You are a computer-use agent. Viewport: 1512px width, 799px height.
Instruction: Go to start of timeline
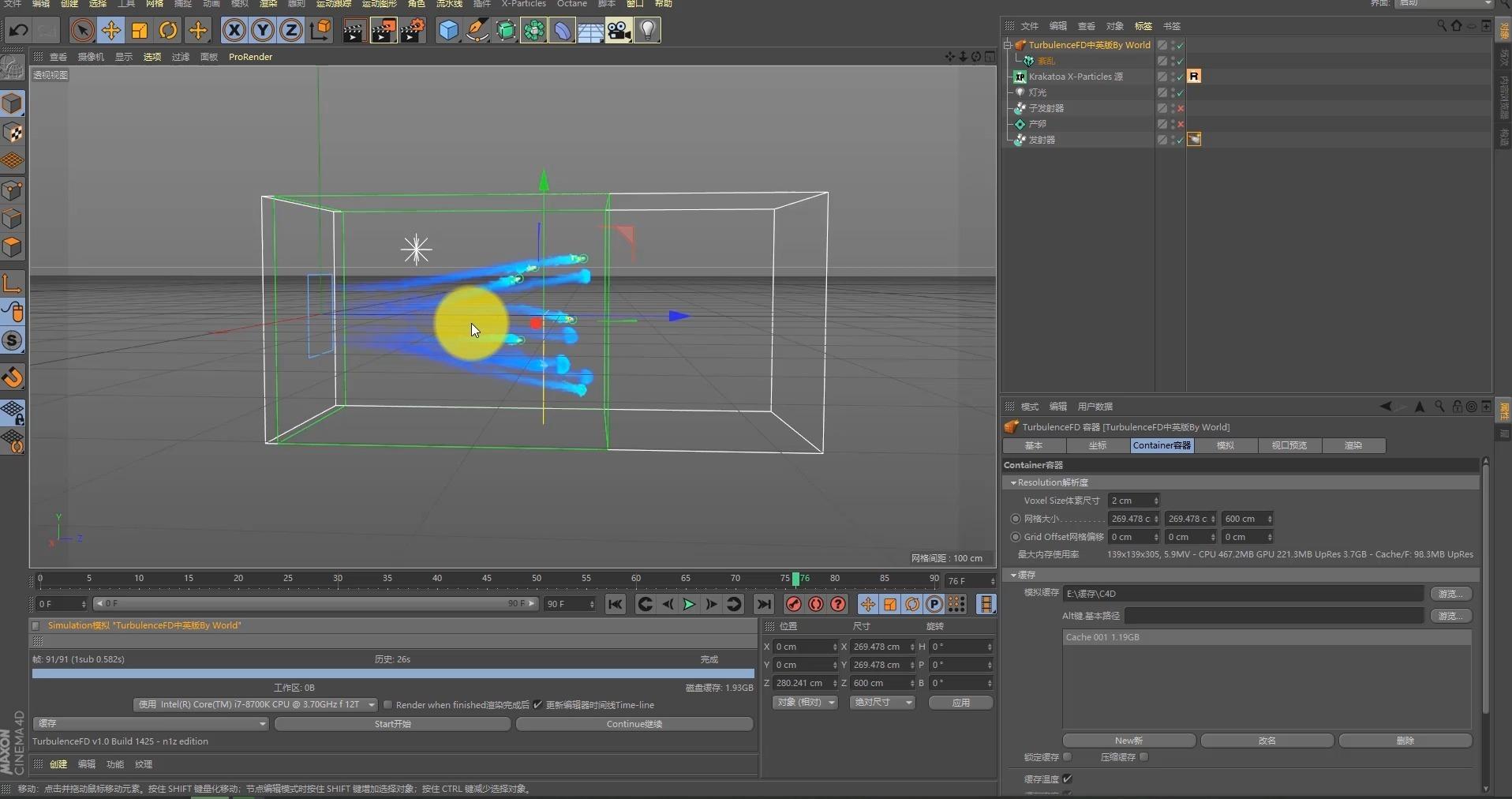(x=616, y=604)
